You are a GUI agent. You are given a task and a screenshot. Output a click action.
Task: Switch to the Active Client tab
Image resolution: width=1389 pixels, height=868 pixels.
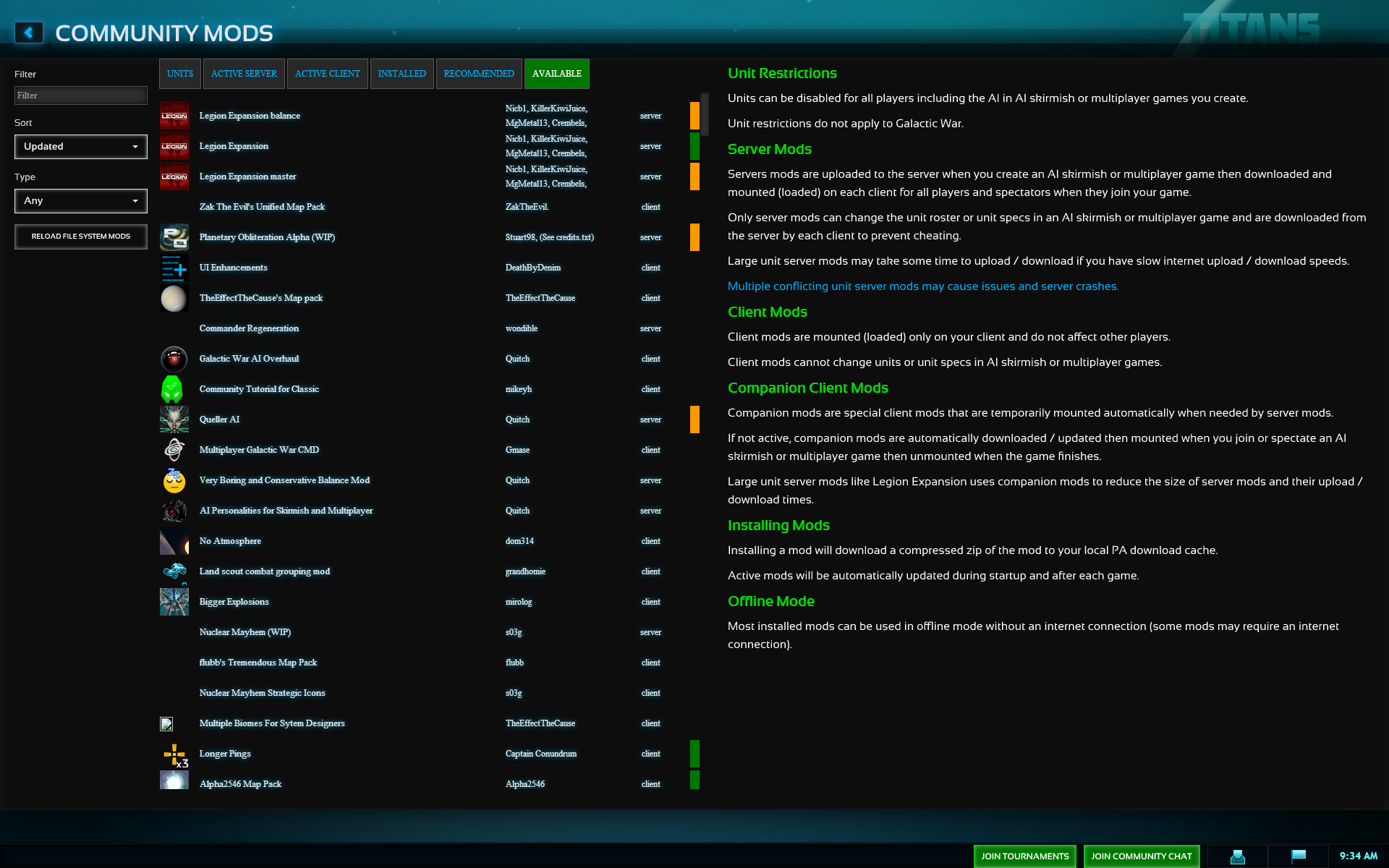click(327, 74)
